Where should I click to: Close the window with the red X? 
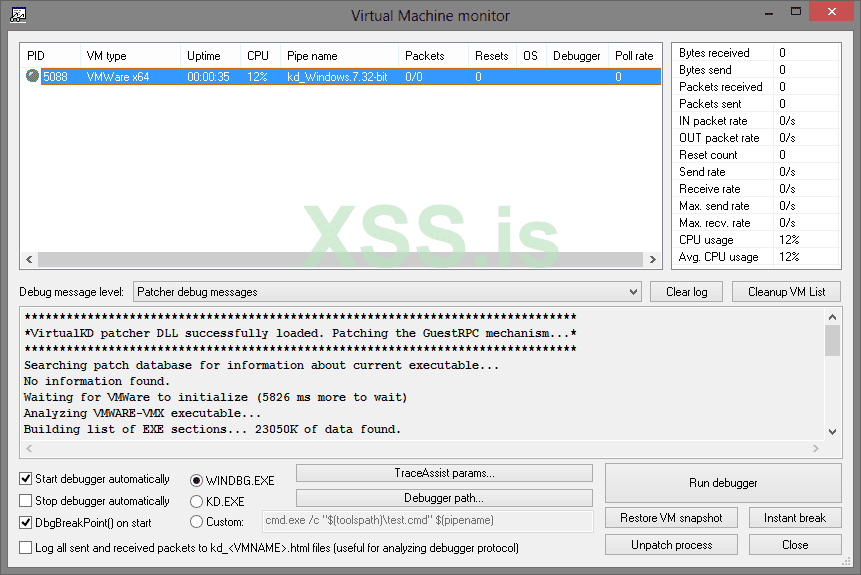(831, 12)
